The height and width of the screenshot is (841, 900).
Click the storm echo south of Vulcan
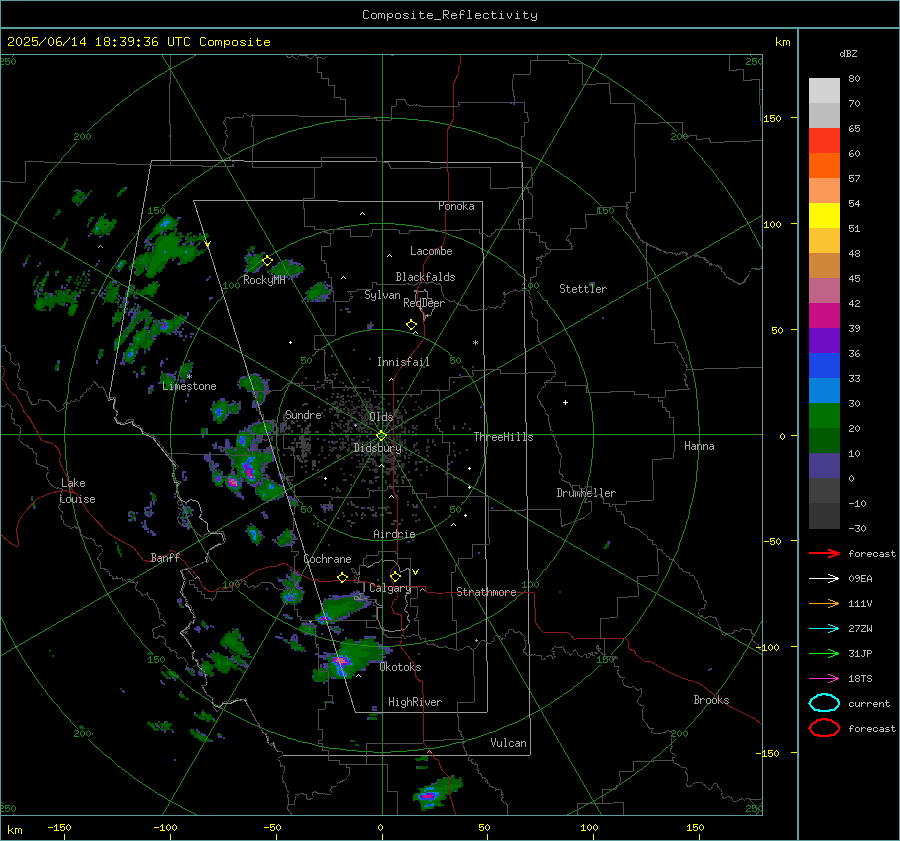(437, 792)
